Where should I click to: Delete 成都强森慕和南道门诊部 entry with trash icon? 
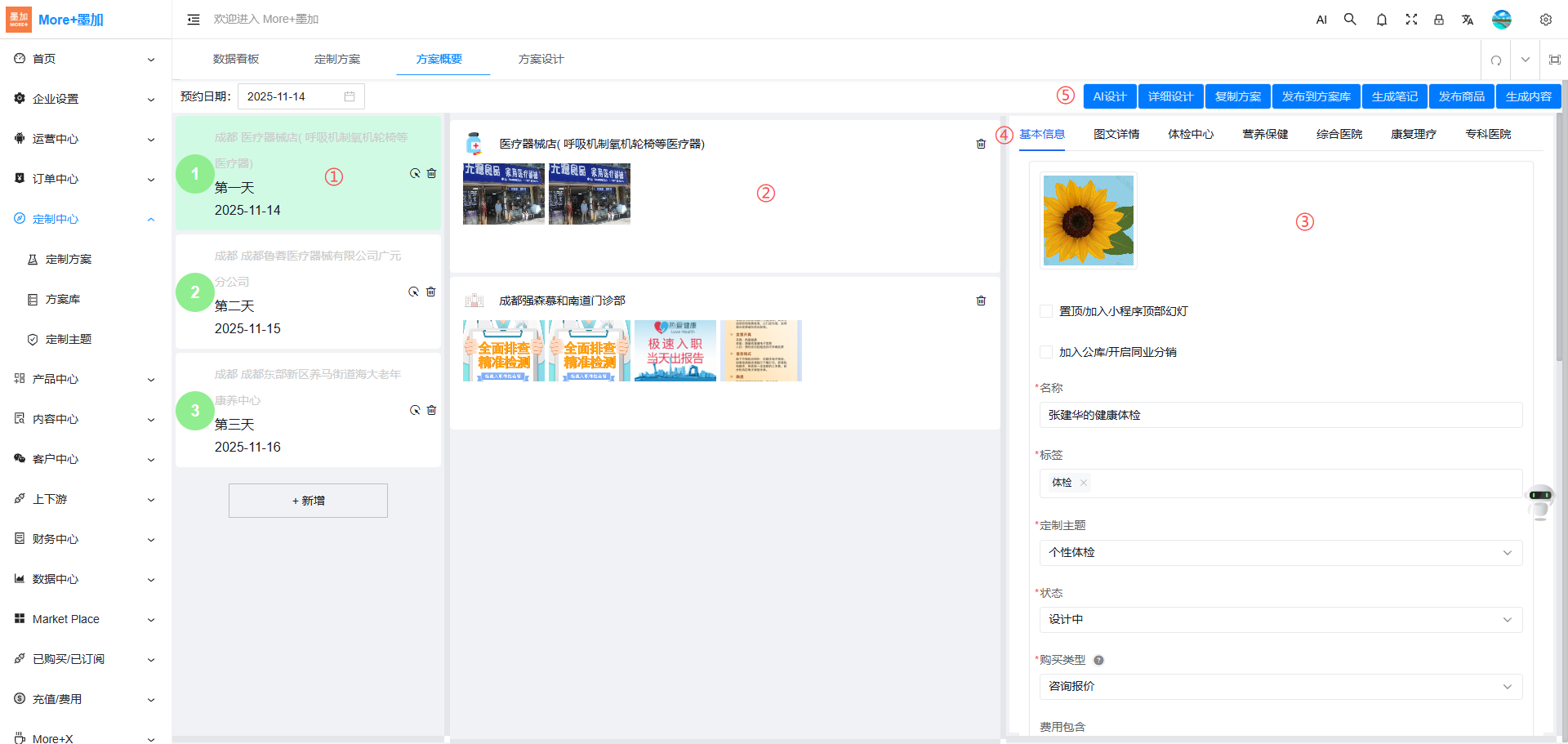(981, 301)
